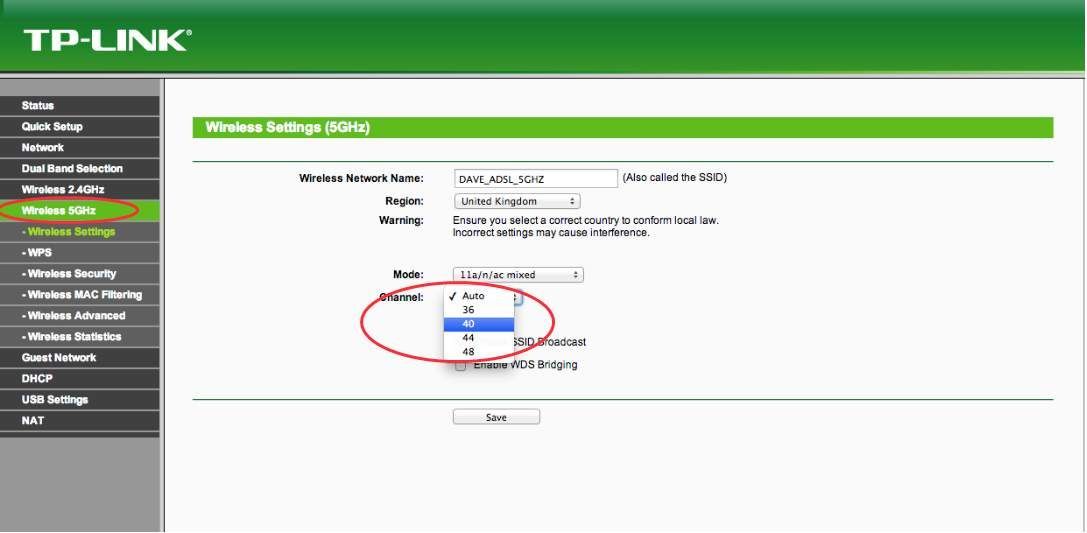Go to the Network section

tap(80, 148)
